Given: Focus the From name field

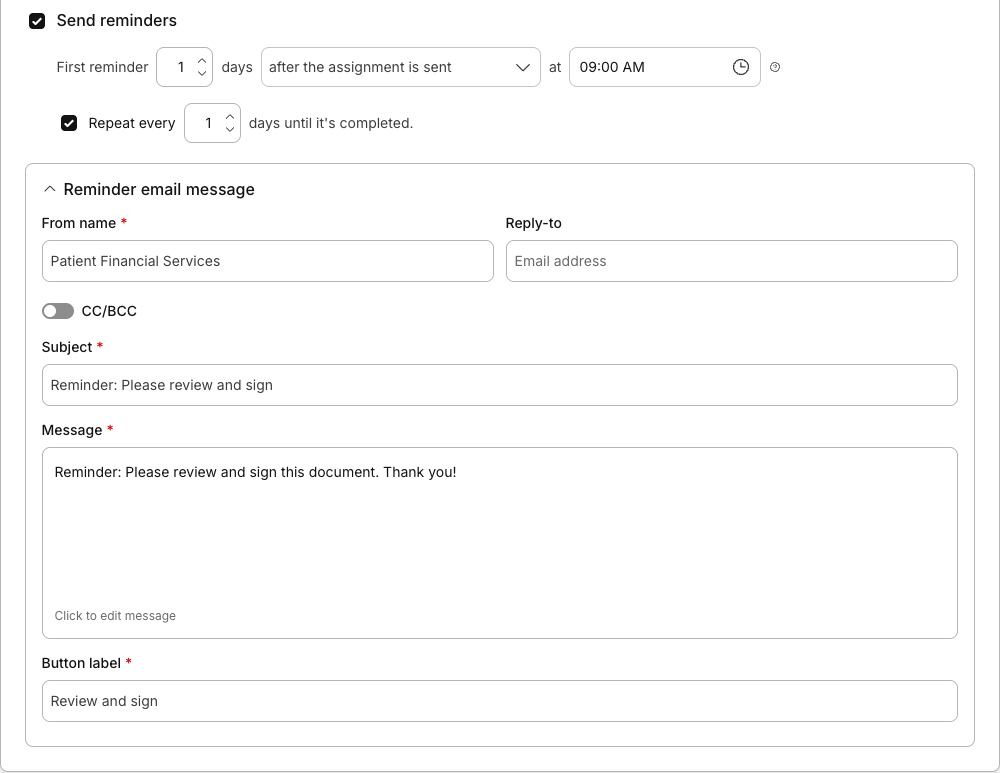Looking at the screenshot, I should 268,261.
